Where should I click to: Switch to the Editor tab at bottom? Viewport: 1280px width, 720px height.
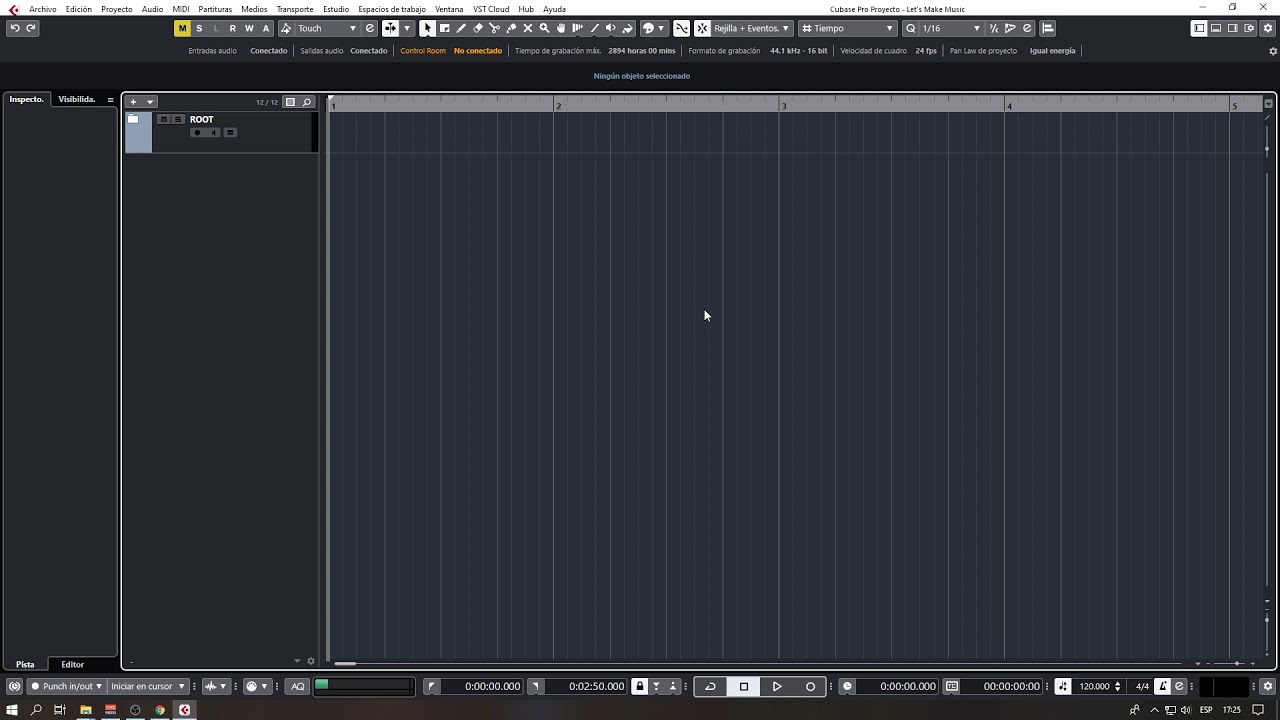tap(72, 664)
